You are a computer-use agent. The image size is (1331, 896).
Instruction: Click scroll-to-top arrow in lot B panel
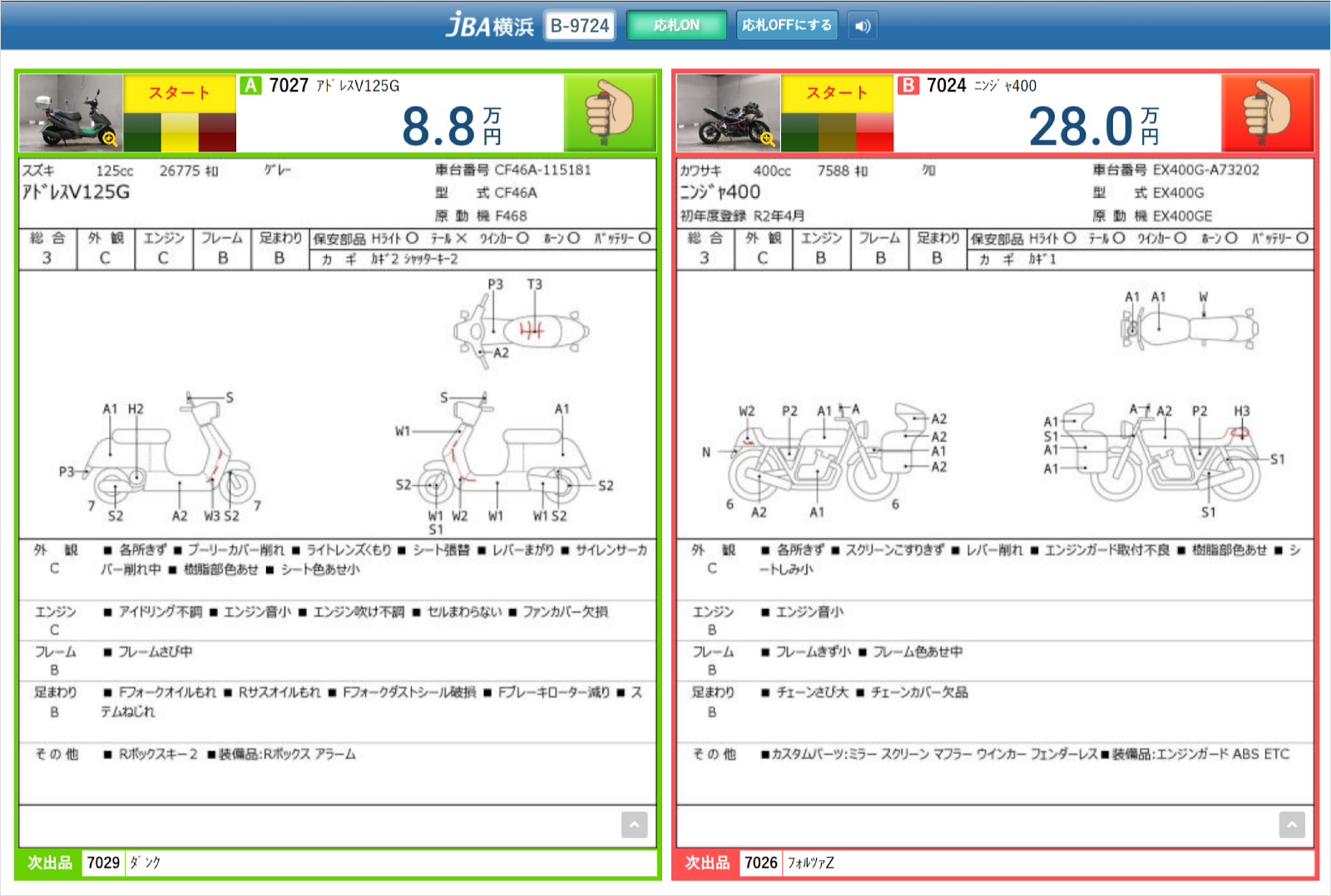[1292, 824]
